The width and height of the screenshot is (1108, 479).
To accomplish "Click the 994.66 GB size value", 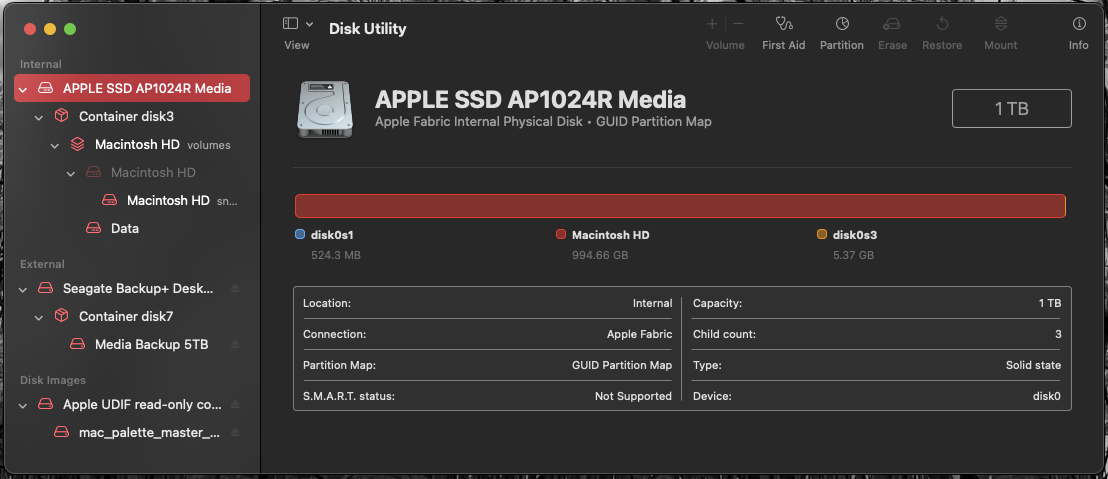I will (600, 254).
